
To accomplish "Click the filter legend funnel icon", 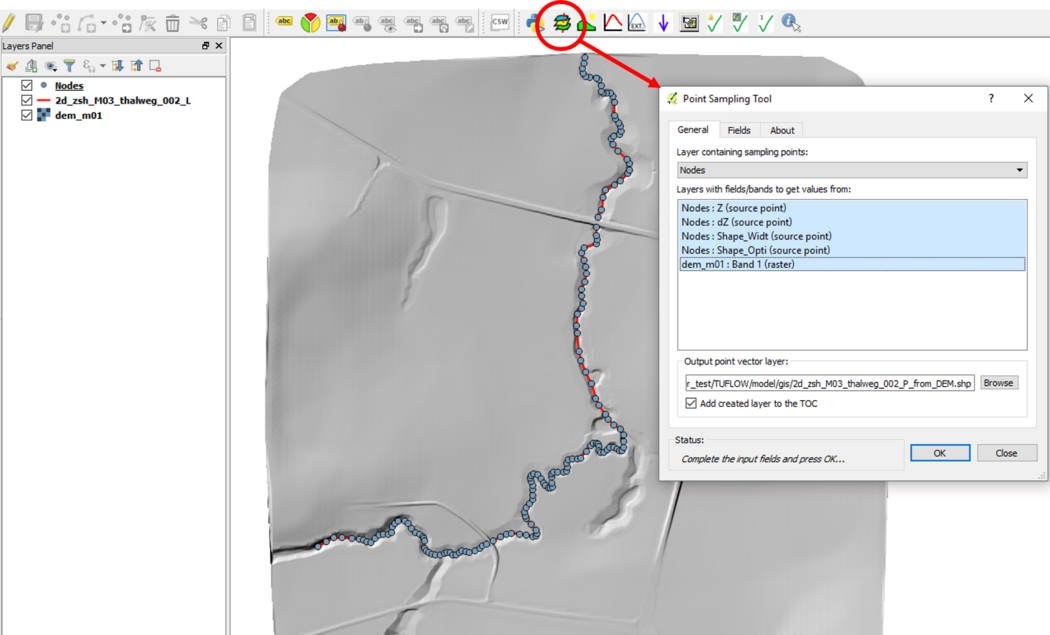I will [70, 66].
